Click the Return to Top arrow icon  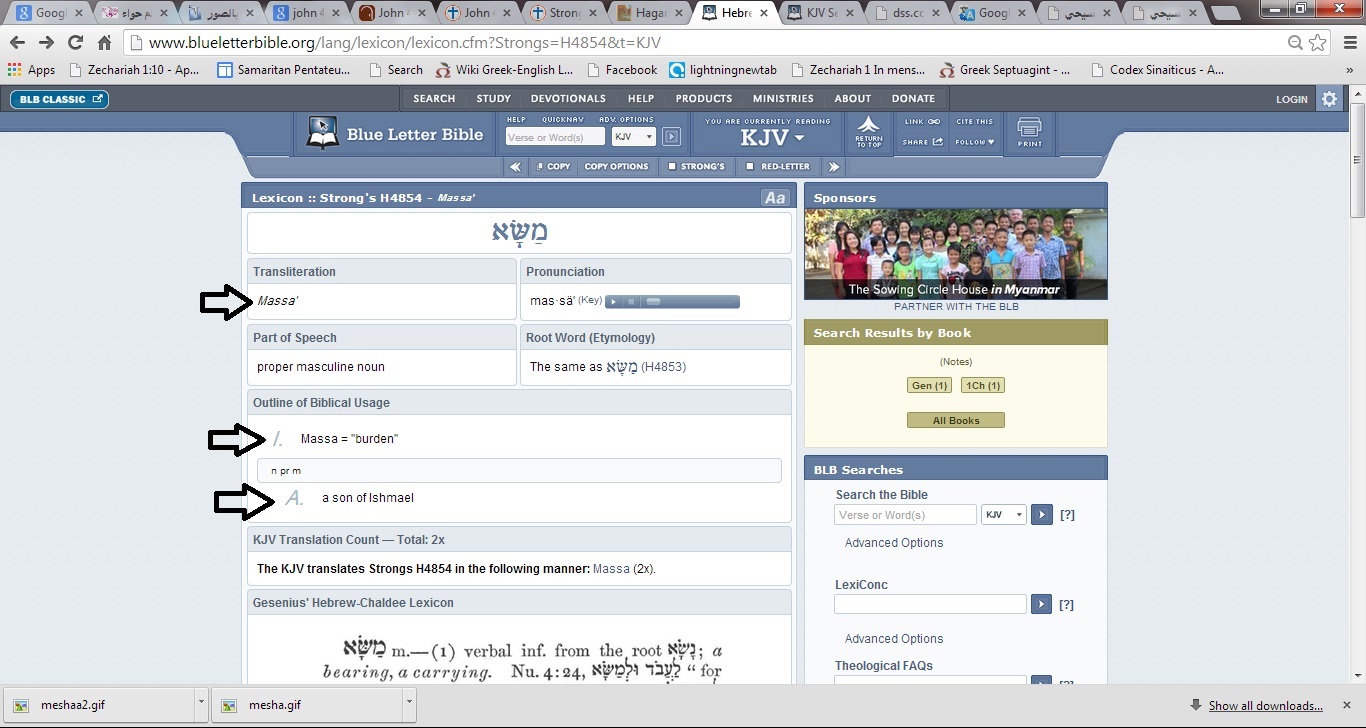868,132
